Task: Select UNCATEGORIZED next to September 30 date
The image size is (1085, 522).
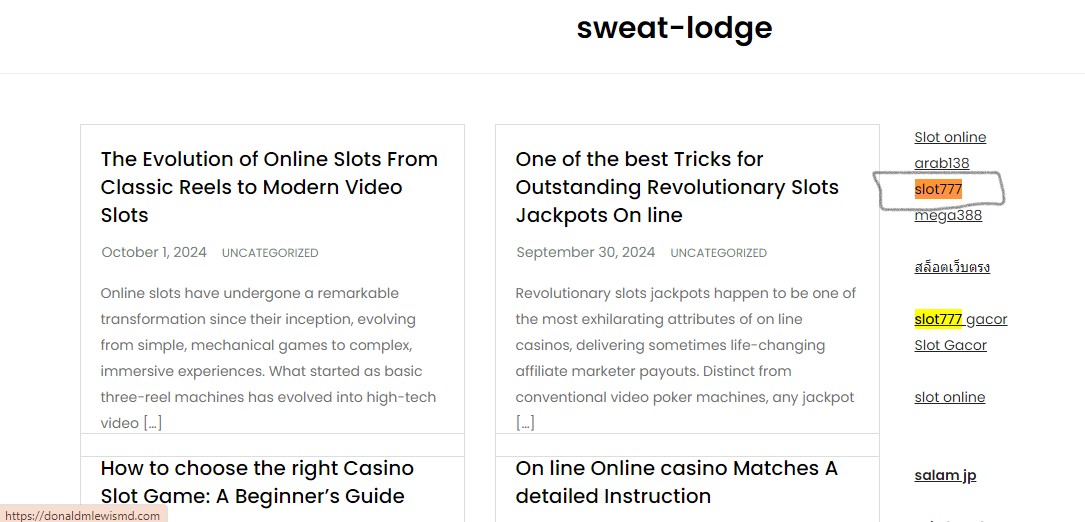Action: tap(718, 254)
